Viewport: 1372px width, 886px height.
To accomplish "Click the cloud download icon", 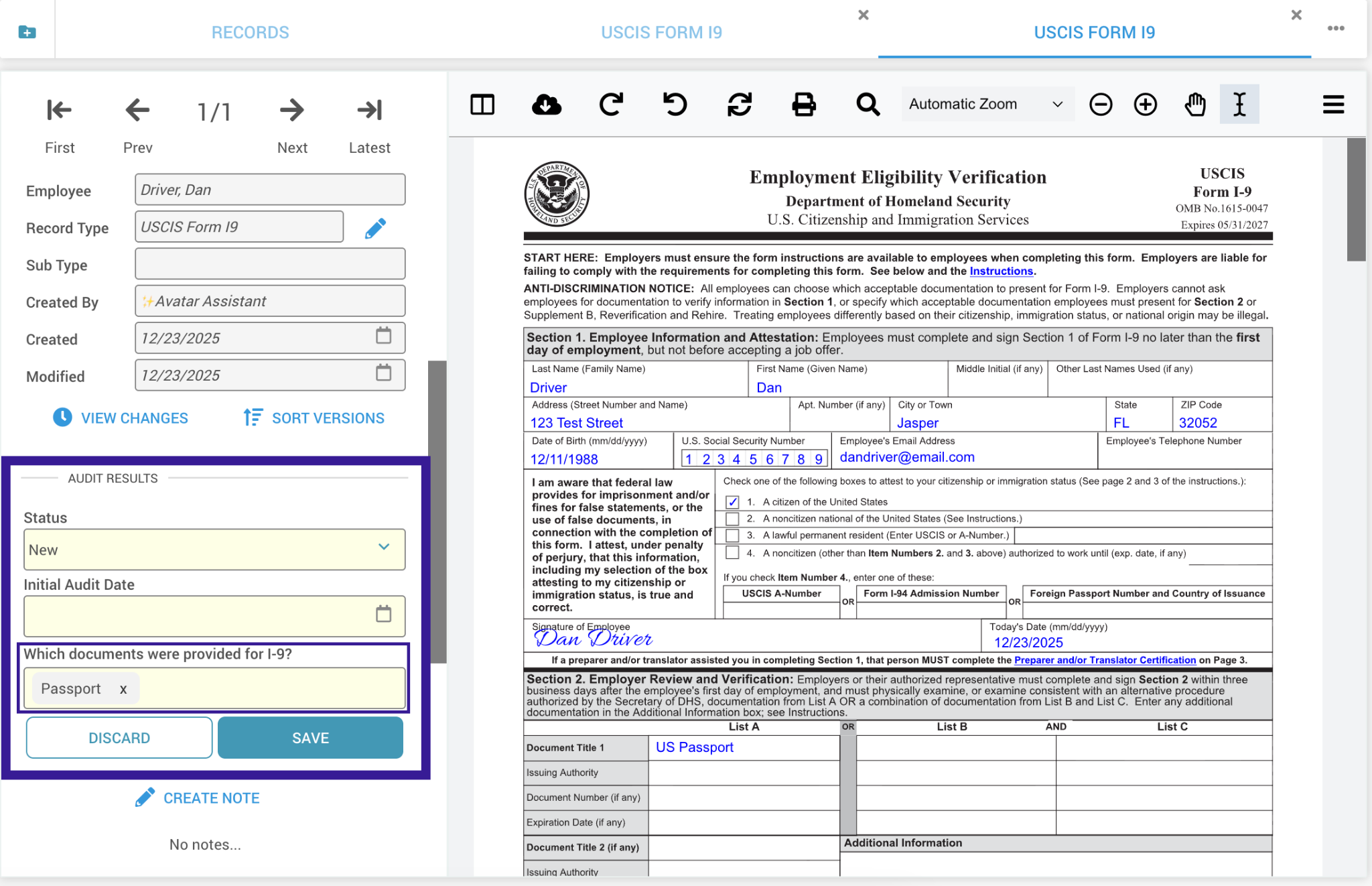I will tap(547, 105).
